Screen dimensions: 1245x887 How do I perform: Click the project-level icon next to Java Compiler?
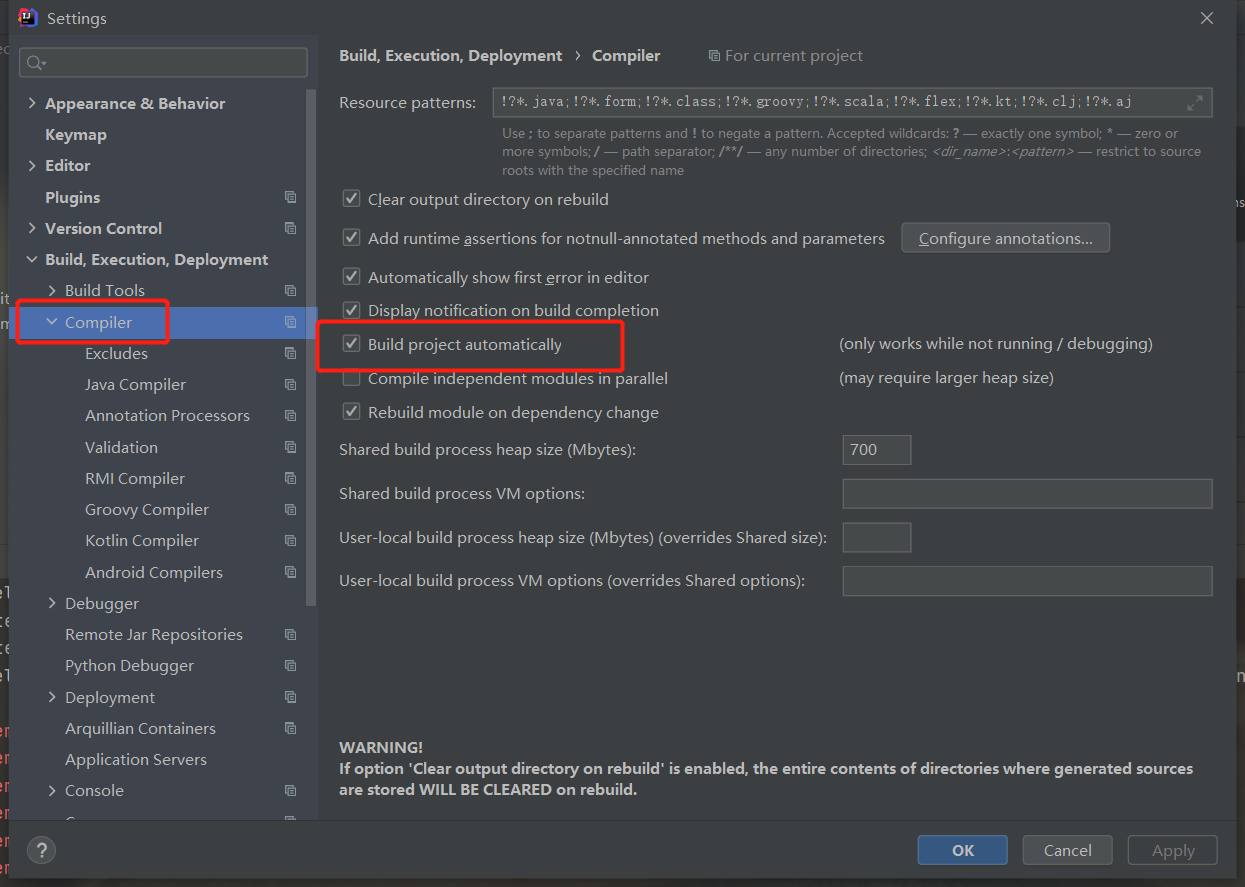pos(291,384)
